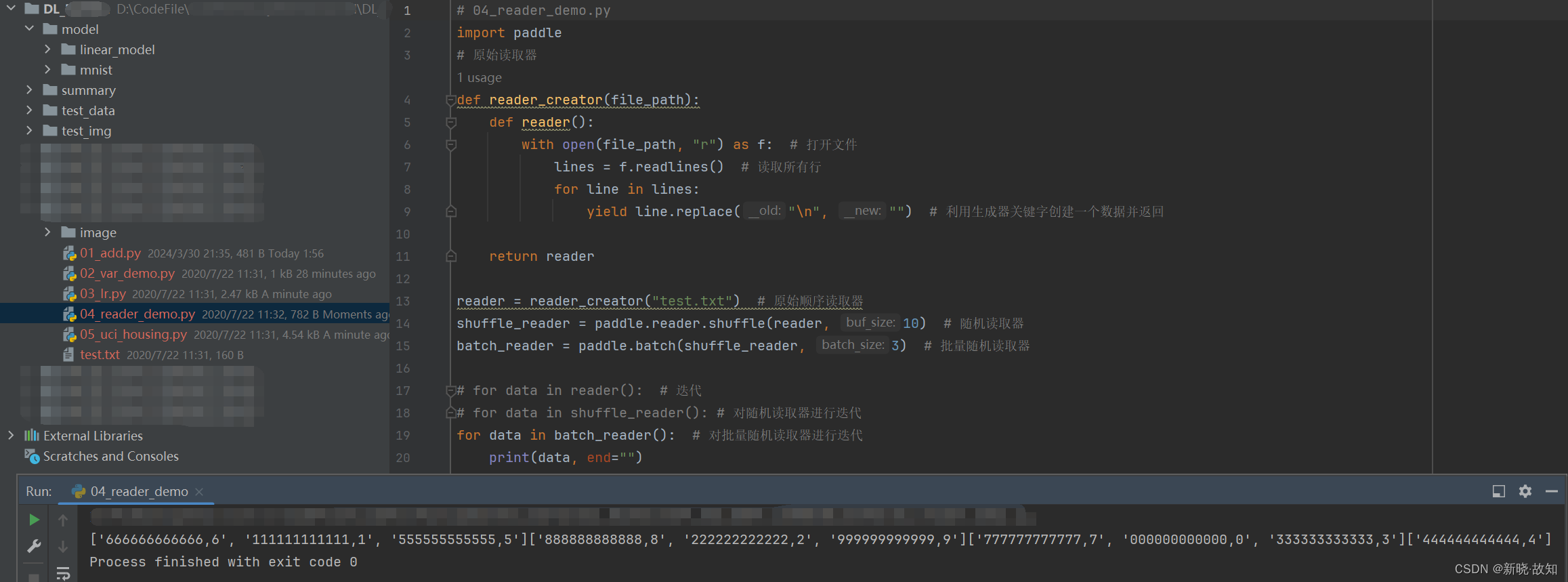
Task: Click Scratches and Consoles
Action: [x=111, y=456]
